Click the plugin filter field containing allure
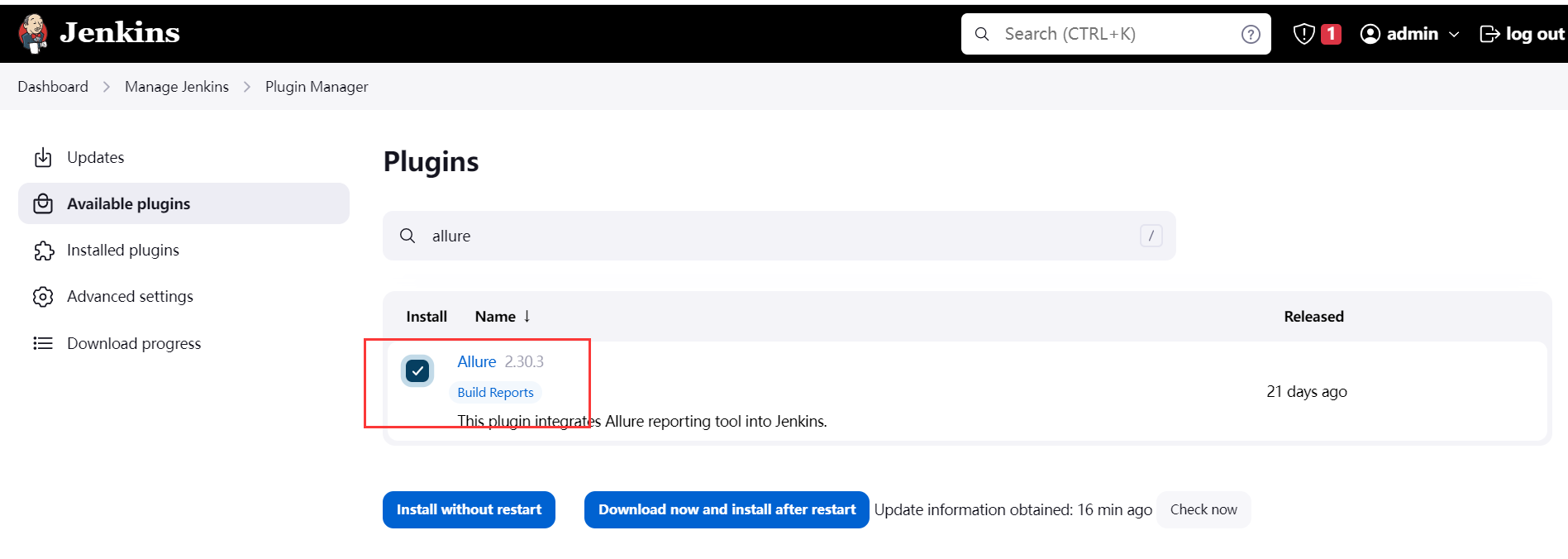 [x=779, y=236]
